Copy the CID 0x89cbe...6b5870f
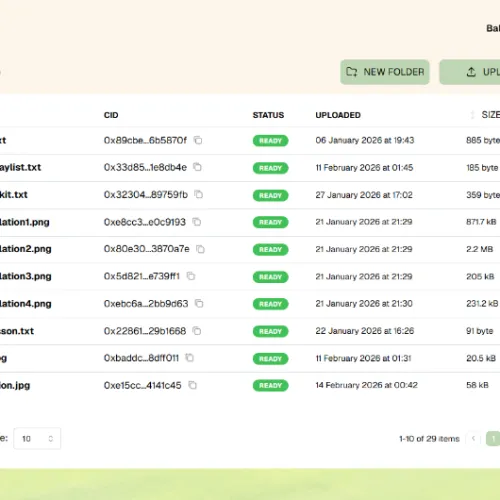Viewport: 500px width, 500px height. click(x=198, y=140)
